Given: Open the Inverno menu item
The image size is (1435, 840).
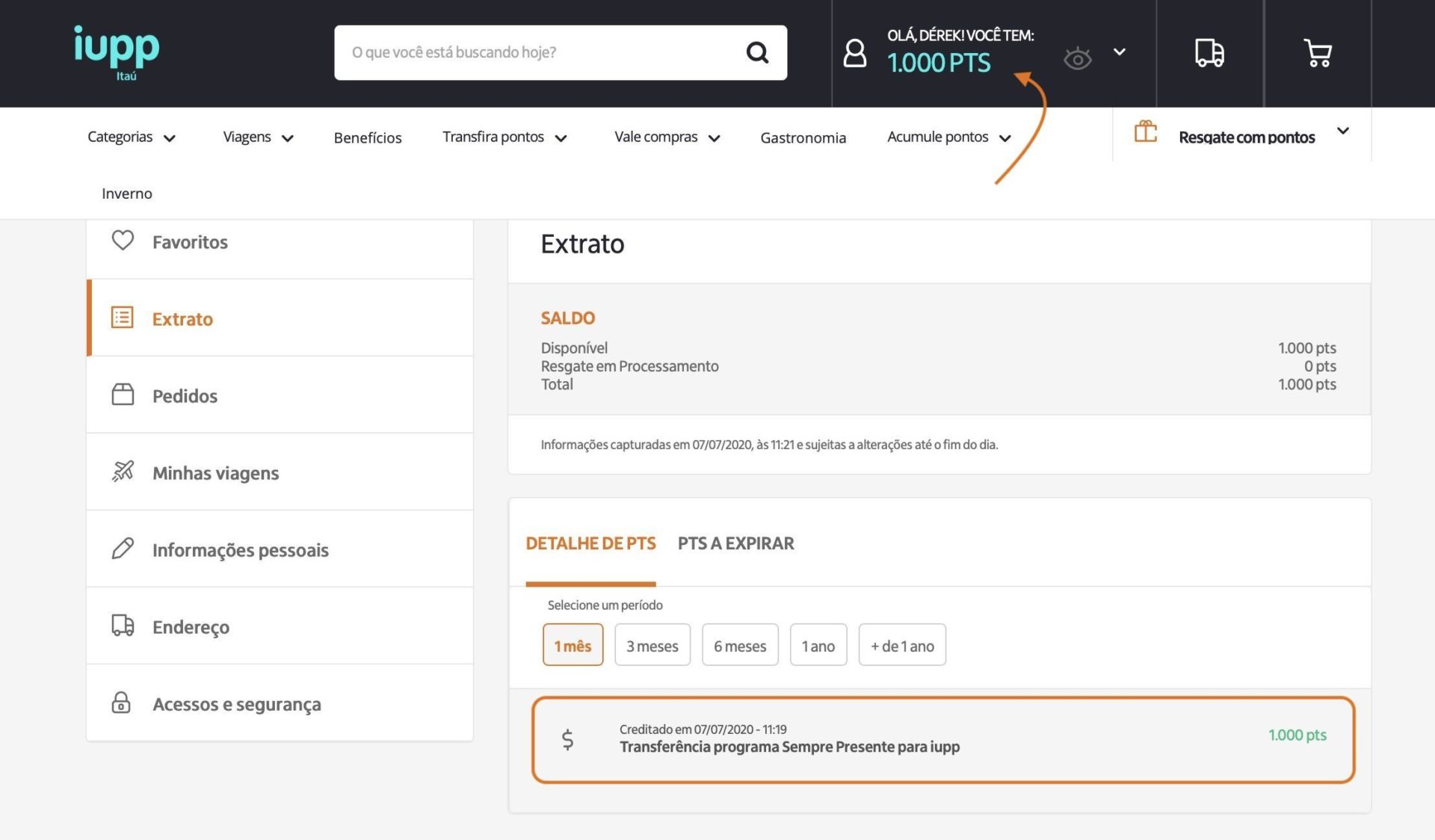Looking at the screenshot, I should click(x=127, y=194).
